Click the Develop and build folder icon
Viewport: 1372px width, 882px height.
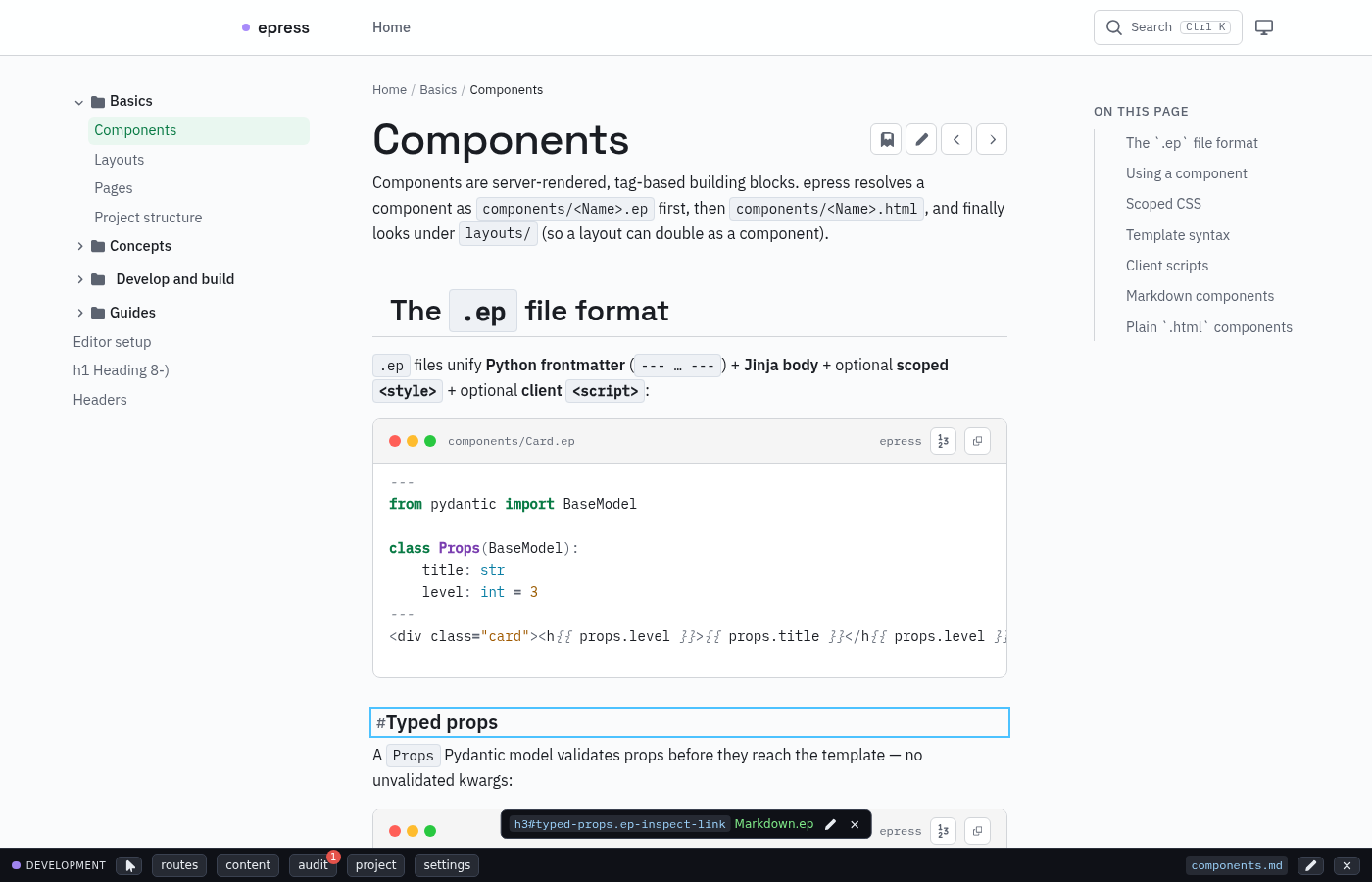pos(98,279)
